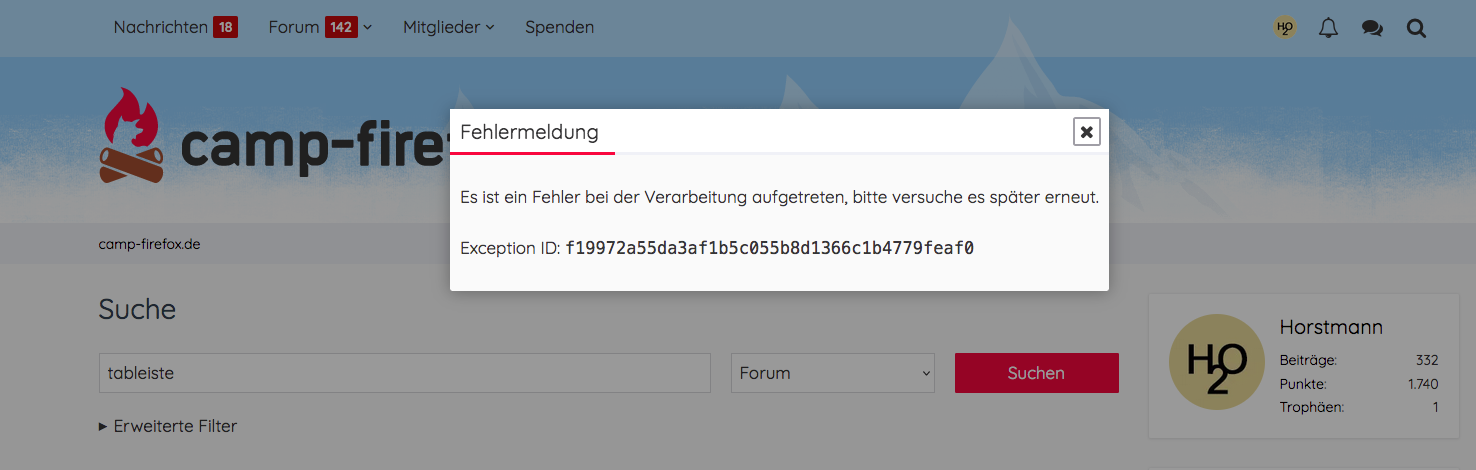Viewport: 1476px width, 470px height.
Task: Open the Forum search type dropdown
Action: (833, 373)
